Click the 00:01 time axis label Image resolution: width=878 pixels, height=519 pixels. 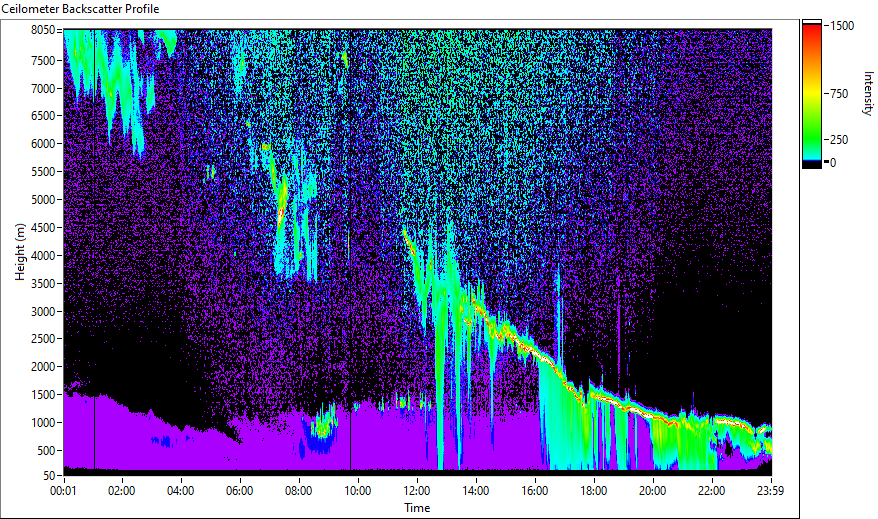[63, 491]
